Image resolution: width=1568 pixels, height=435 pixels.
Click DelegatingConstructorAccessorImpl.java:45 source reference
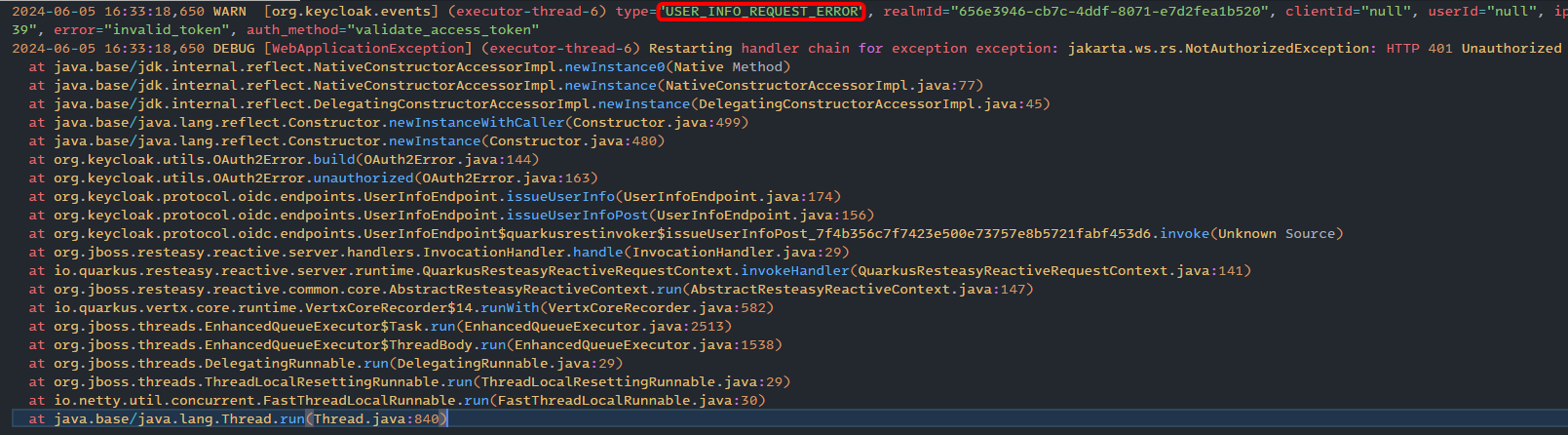(x=870, y=104)
